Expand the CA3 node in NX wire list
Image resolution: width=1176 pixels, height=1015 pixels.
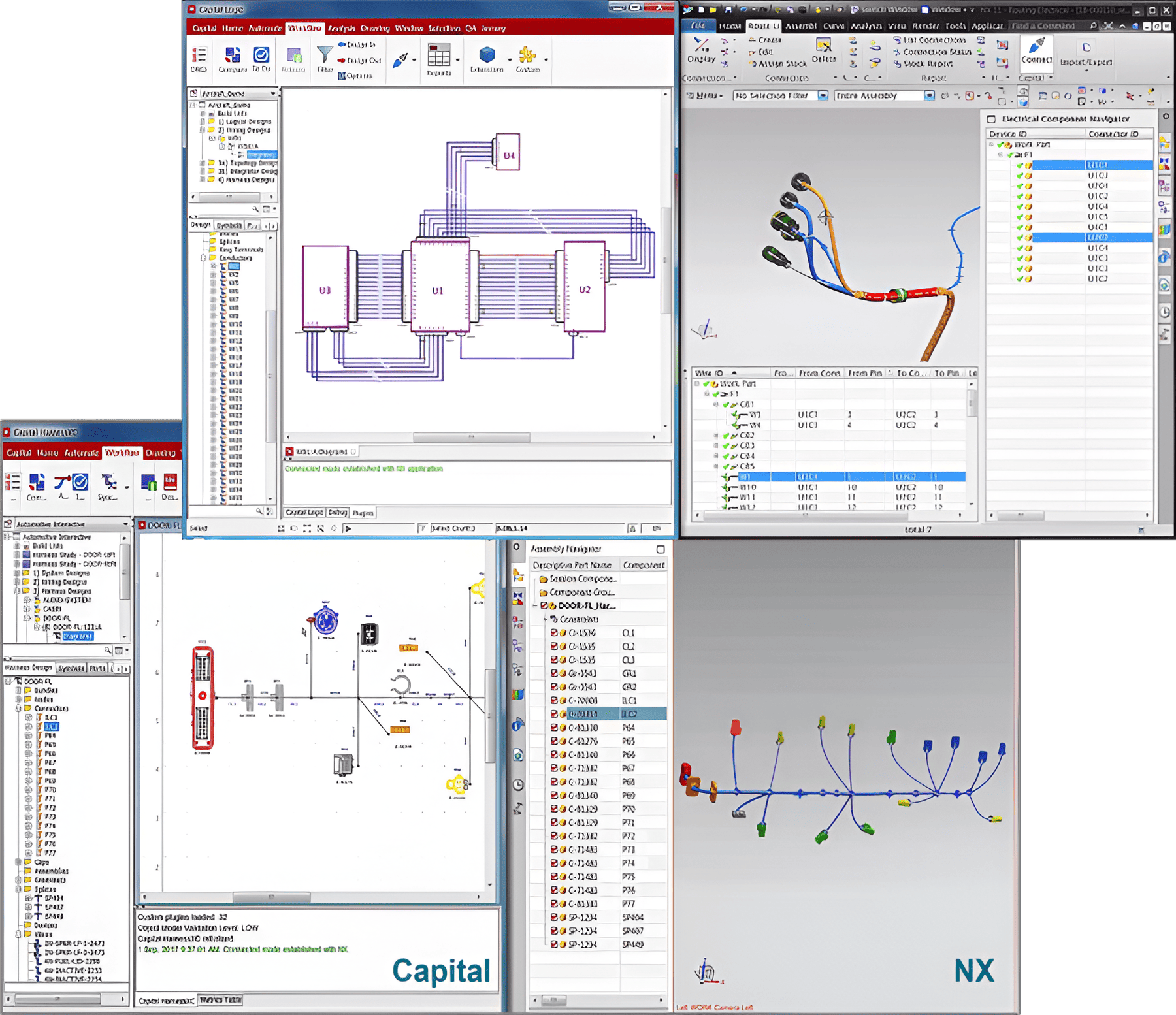tap(717, 445)
